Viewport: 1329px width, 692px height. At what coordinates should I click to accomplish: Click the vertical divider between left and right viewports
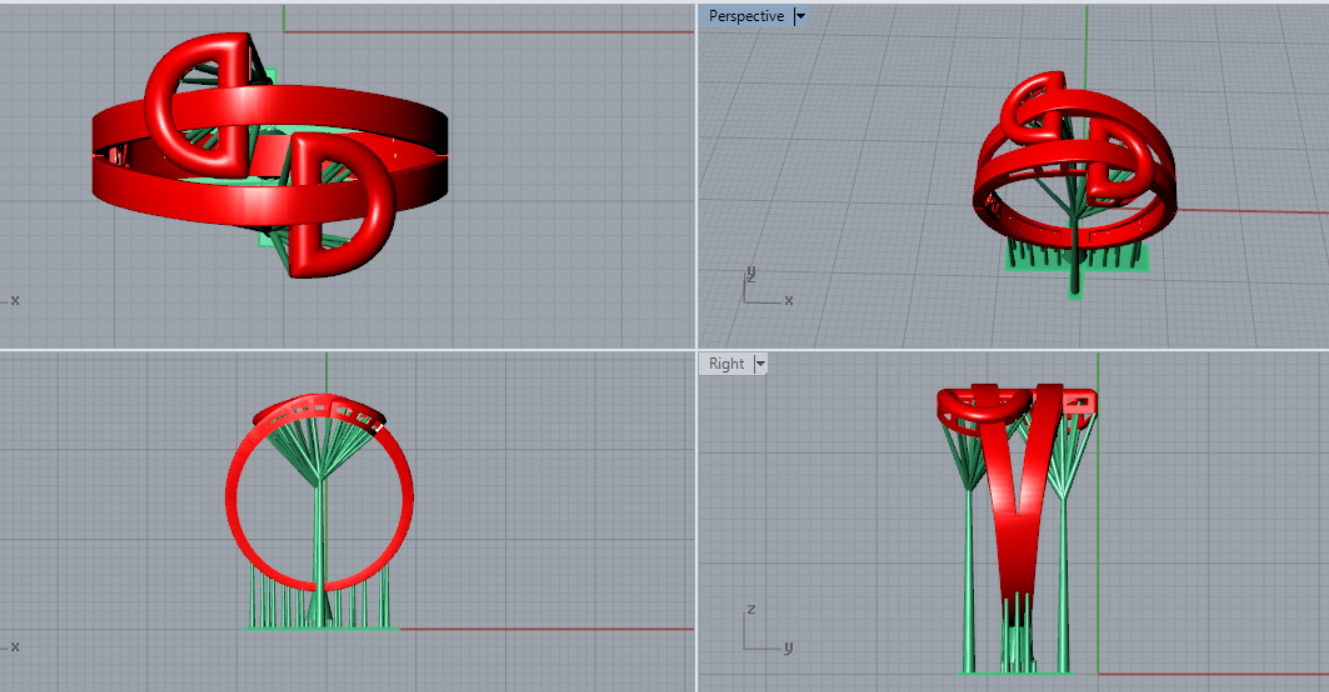pyautogui.click(x=696, y=250)
